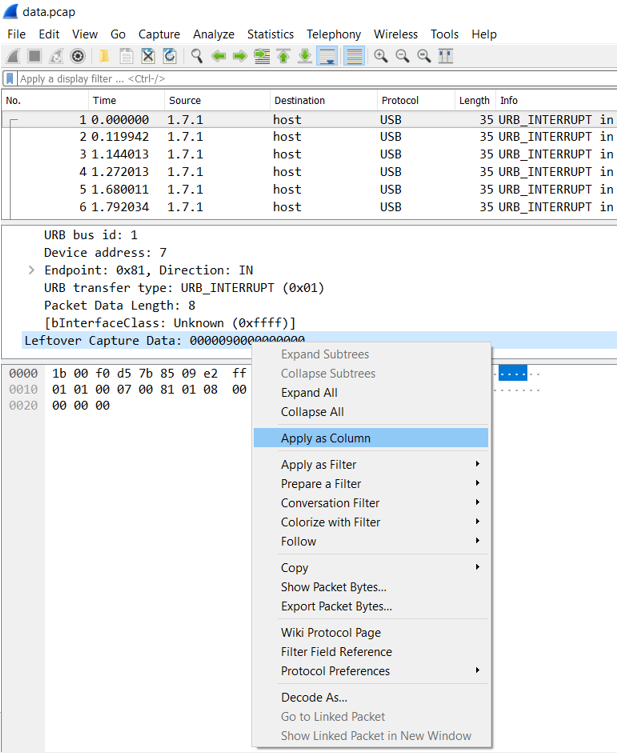Close the capture file icon
617x753 pixels.
click(x=148, y=56)
